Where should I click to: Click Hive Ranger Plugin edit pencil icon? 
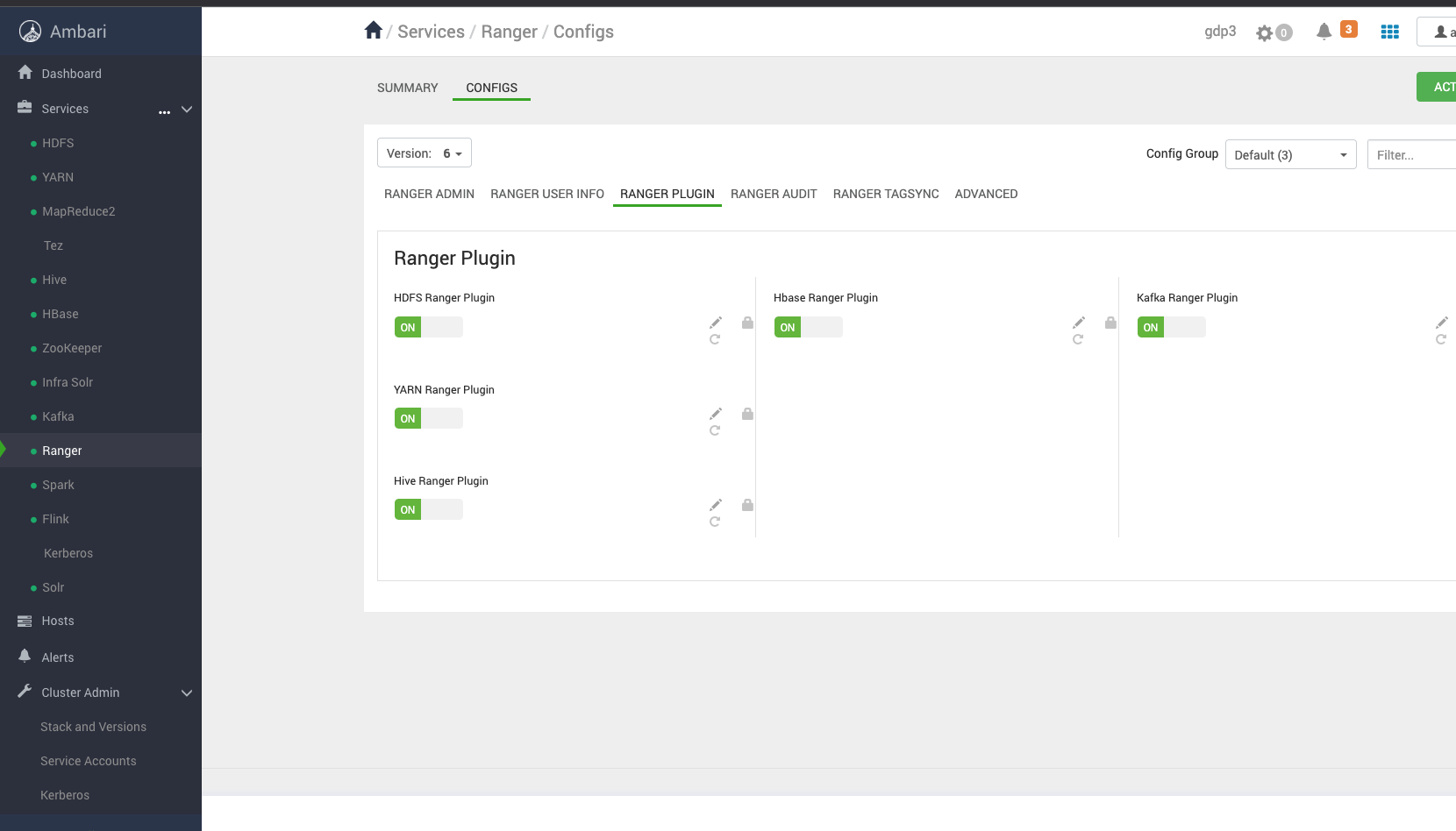pyautogui.click(x=716, y=505)
